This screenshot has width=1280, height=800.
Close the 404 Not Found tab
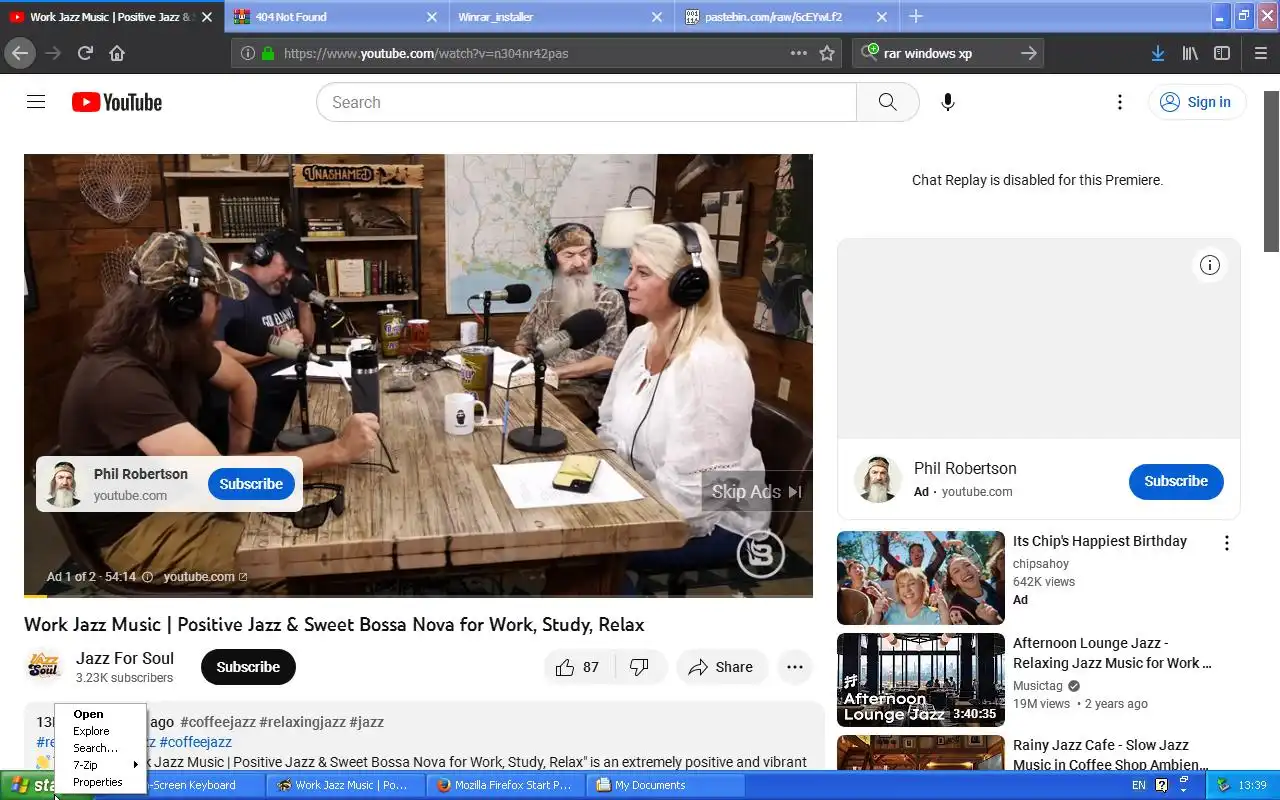432,17
